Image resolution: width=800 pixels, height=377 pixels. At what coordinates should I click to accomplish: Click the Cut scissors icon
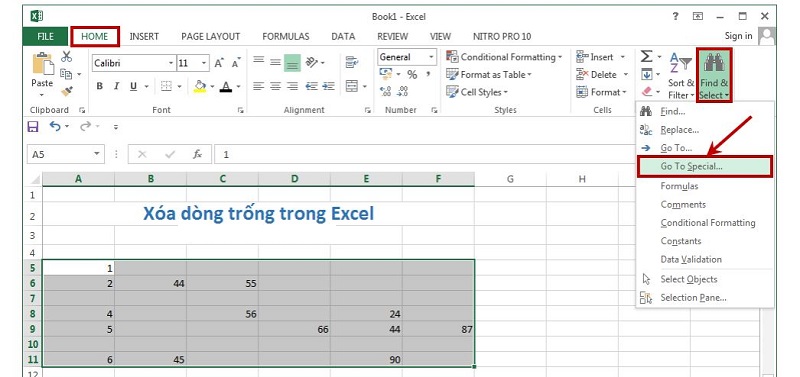coord(66,57)
